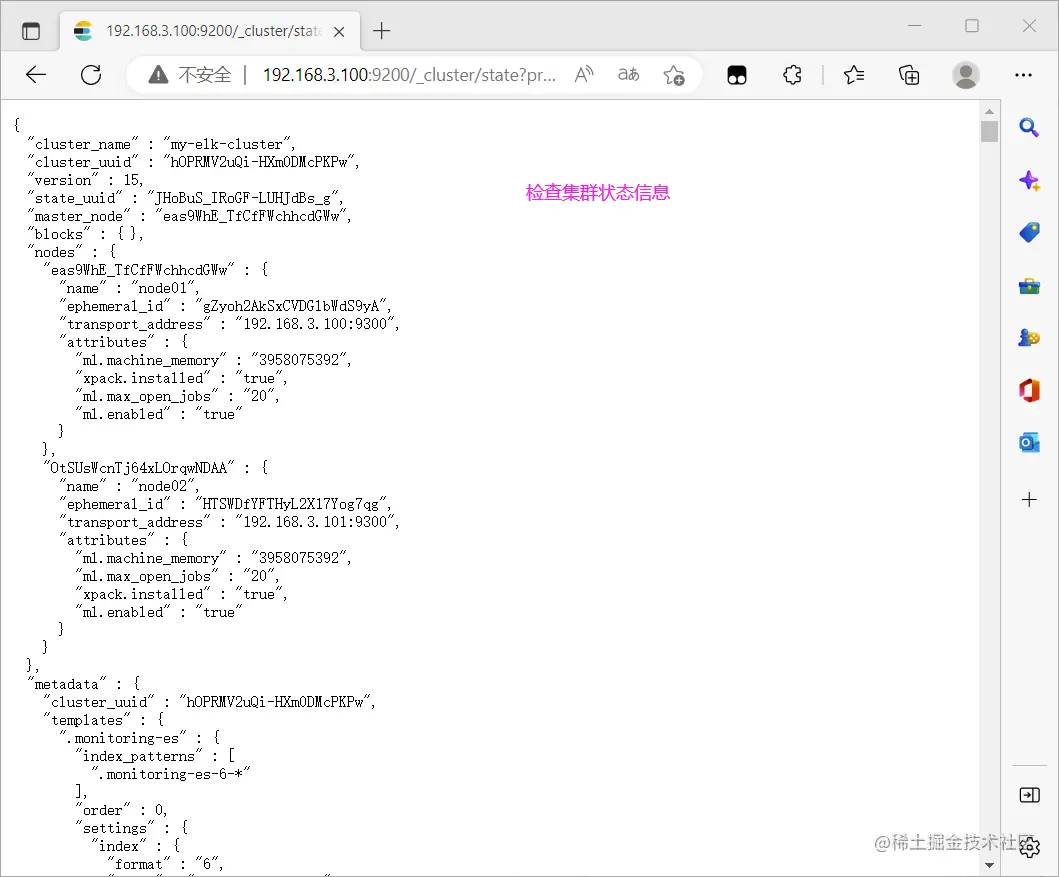Image resolution: width=1059 pixels, height=877 pixels.
Task: Open the sidebar Games icon
Action: click(1029, 338)
